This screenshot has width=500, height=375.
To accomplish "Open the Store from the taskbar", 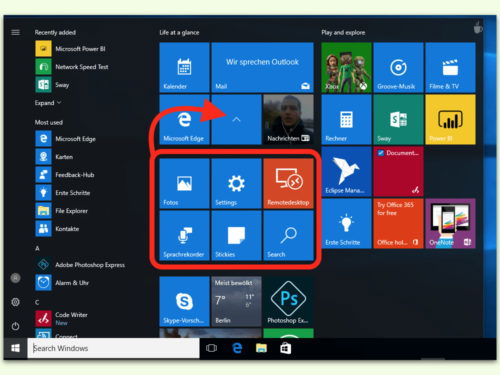I will click(x=286, y=348).
